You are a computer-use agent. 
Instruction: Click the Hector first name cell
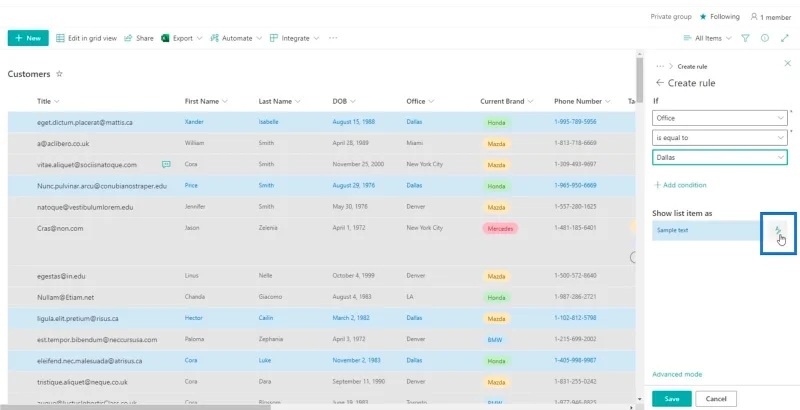(193, 318)
